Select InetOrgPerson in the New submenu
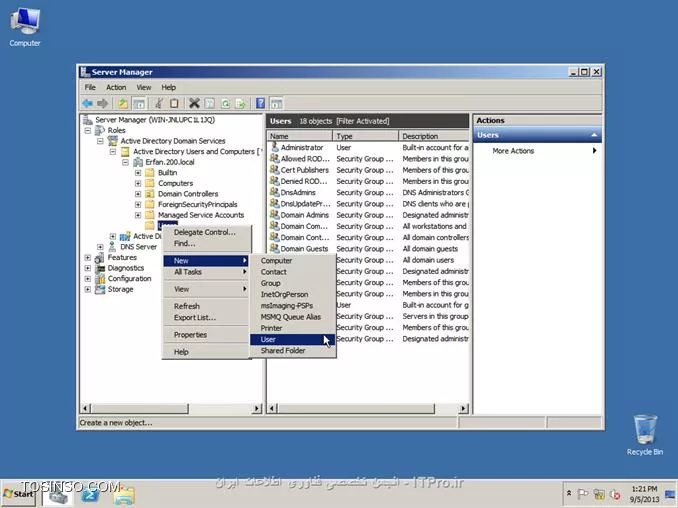Viewport: 678px width, 508px height. pyautogui.click(x=292, y=294)
